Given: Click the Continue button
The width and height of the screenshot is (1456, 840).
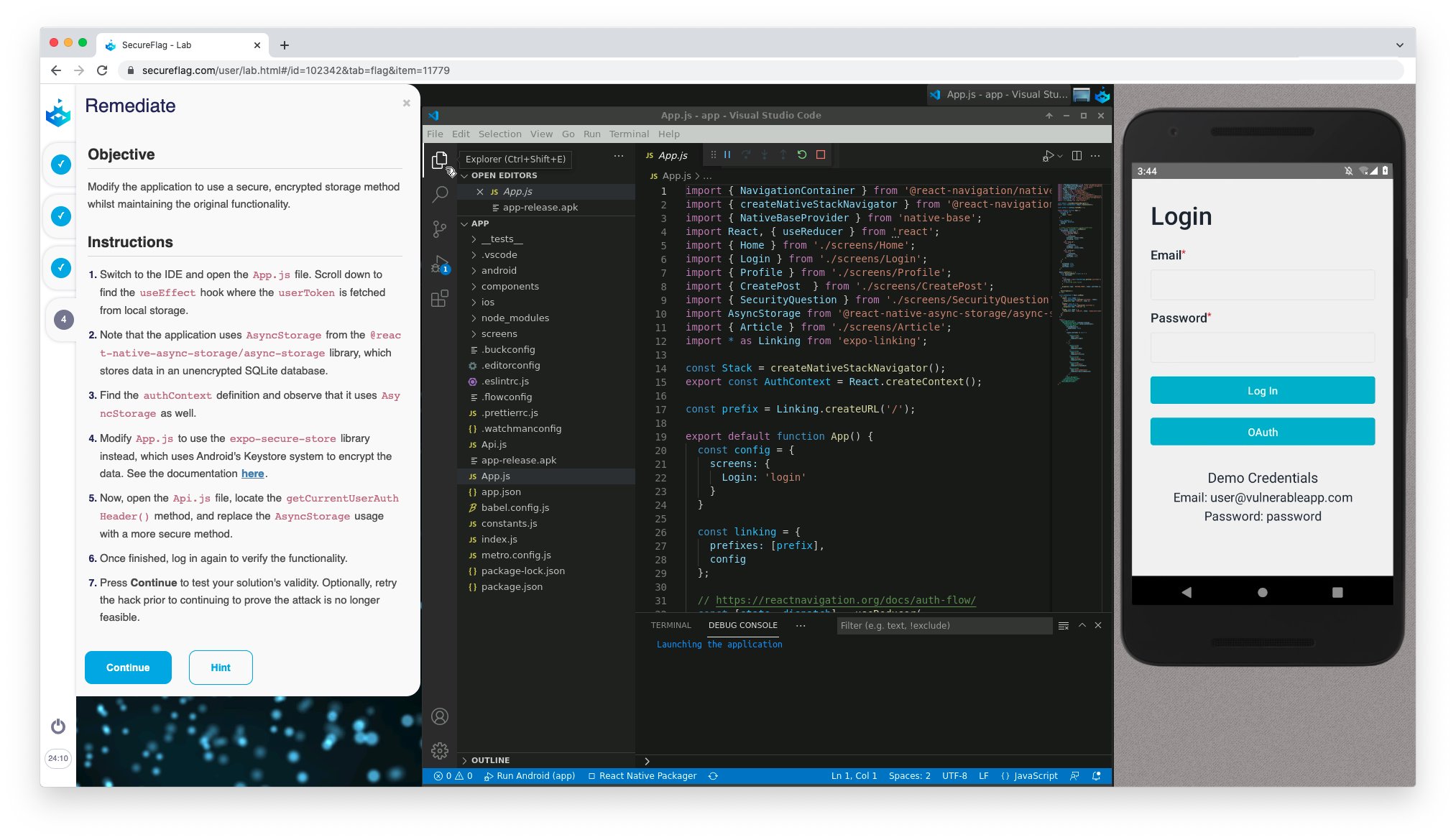Looking at the screenshot, I should coord(128,668).
